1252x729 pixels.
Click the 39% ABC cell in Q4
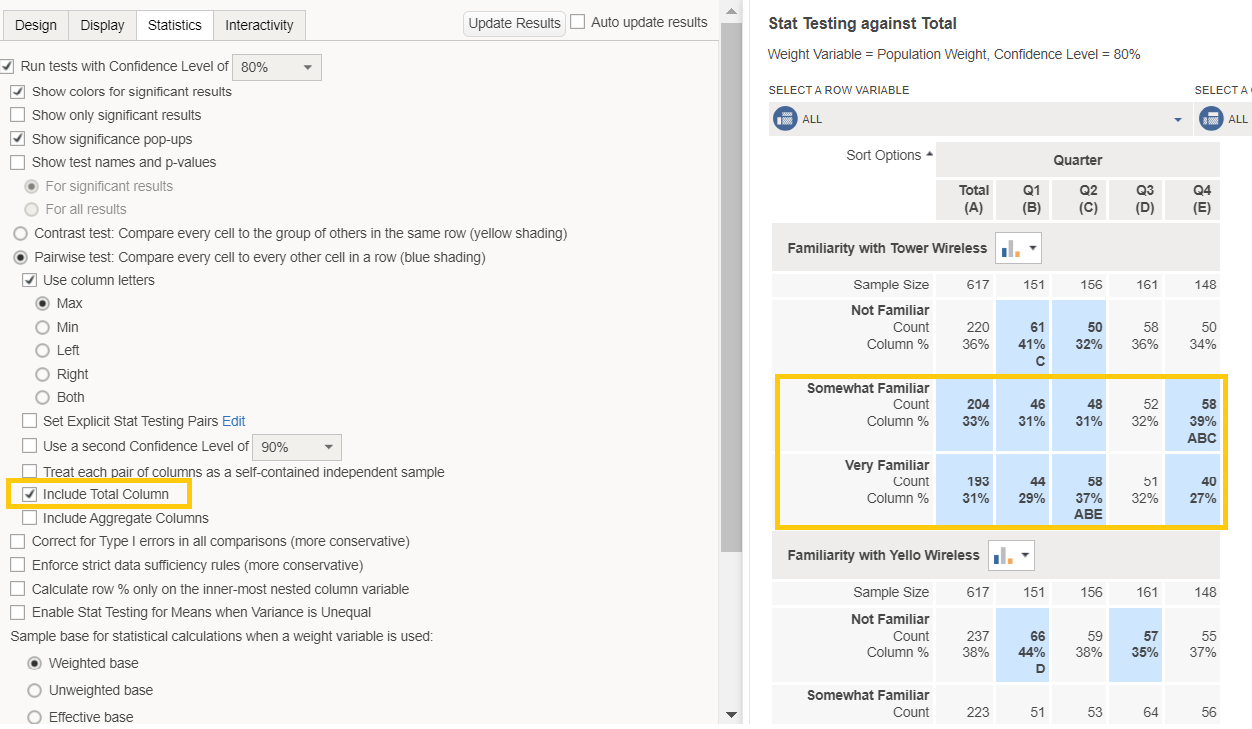coord(1193,413)
